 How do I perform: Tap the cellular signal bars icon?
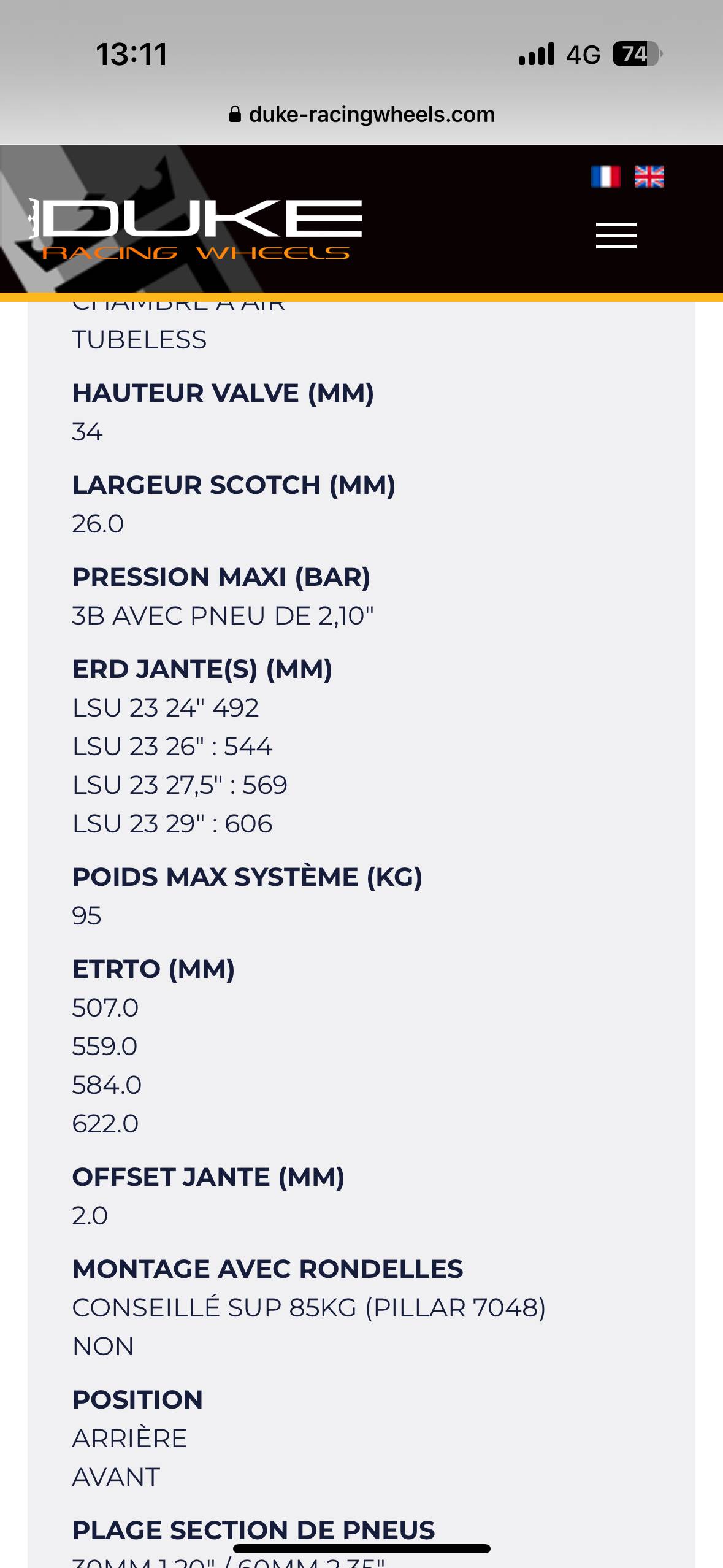[x=537, y=54]
